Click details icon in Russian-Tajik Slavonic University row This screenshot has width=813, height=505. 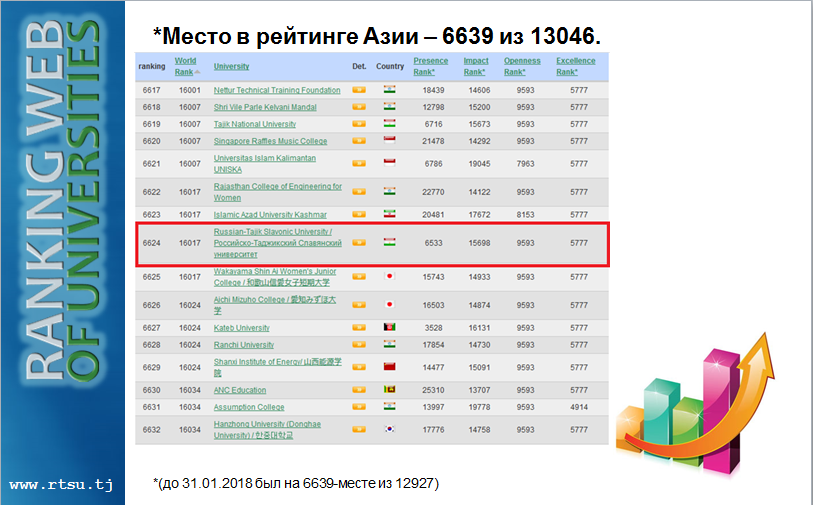tap(359, 243)
